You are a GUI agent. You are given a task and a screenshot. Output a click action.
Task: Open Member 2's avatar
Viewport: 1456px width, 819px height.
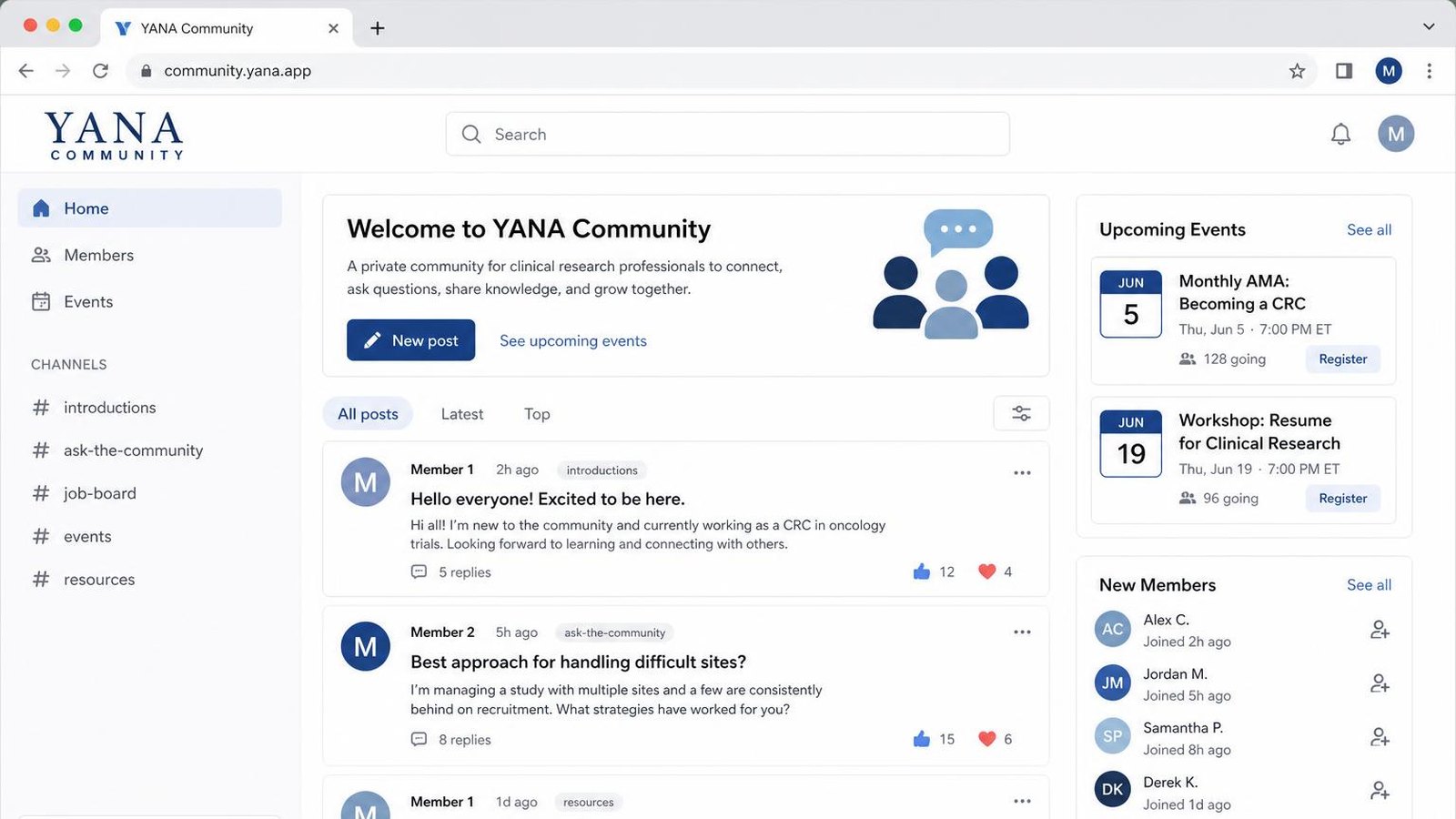click(x=365, y=646)
